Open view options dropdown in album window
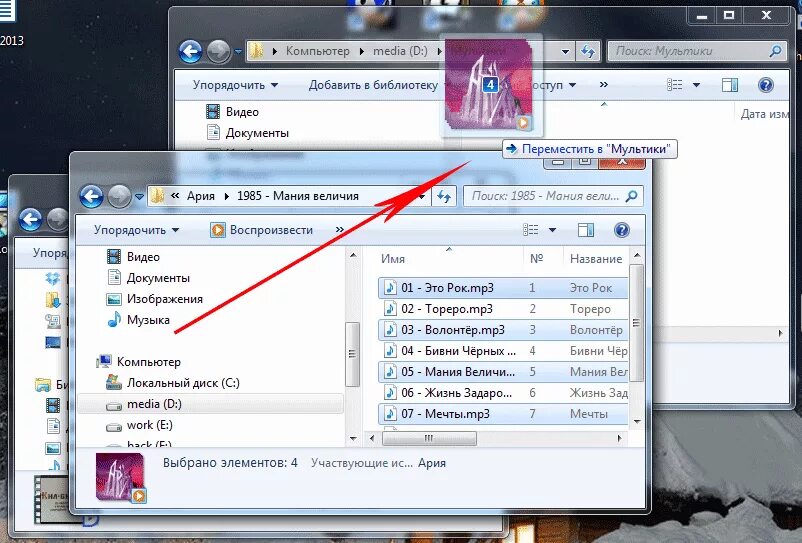This screenshot has height=543, width=802. [552, 230]
